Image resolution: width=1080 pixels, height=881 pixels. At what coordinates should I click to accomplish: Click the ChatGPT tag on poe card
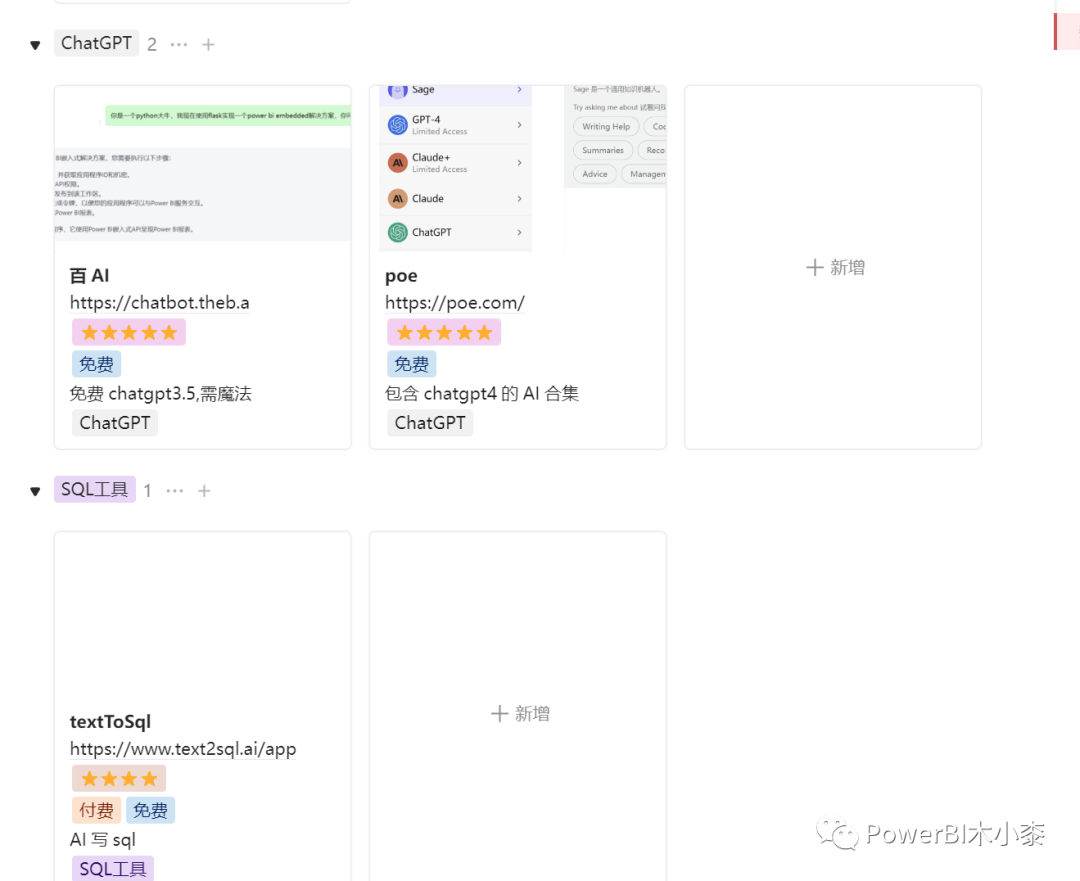click(430, 423)
